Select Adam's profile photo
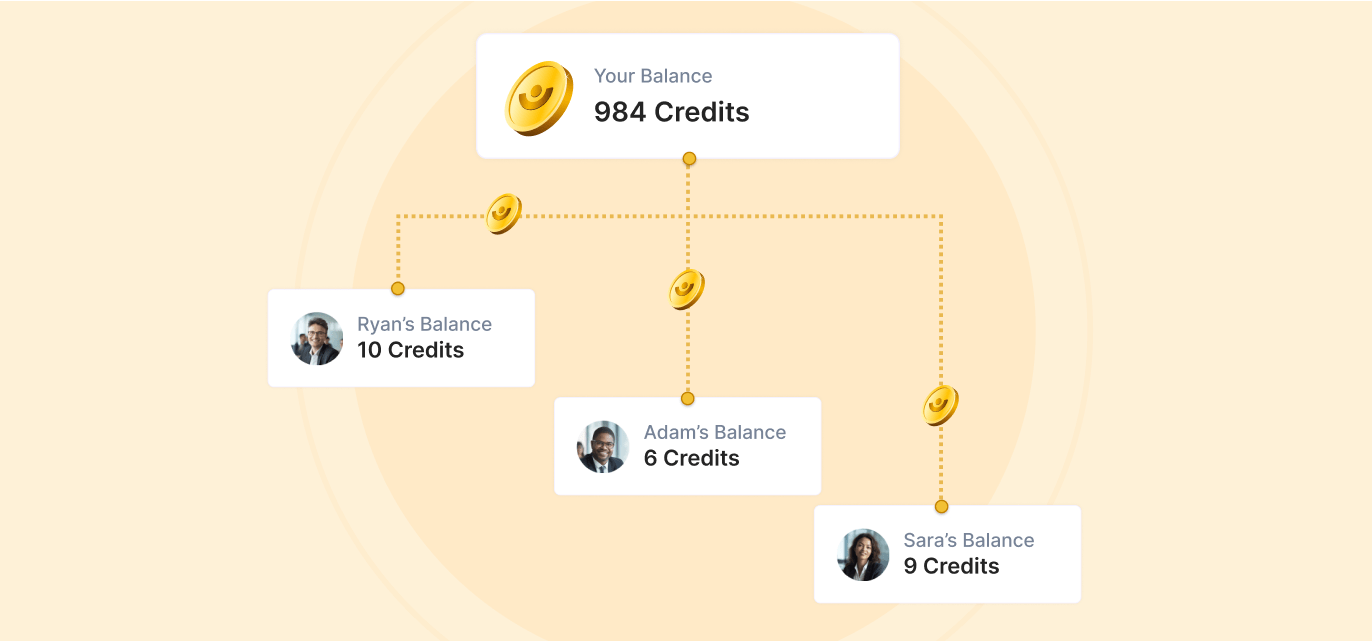Viewport: 1372px width, 641px height. [603, 446]
